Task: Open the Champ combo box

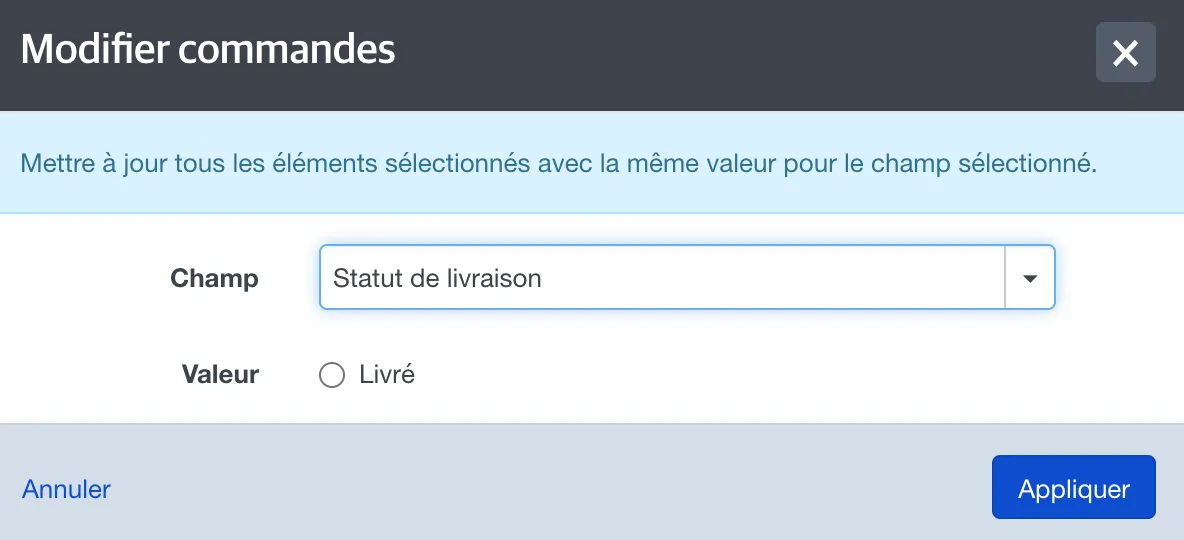Action: click(686, 277)
